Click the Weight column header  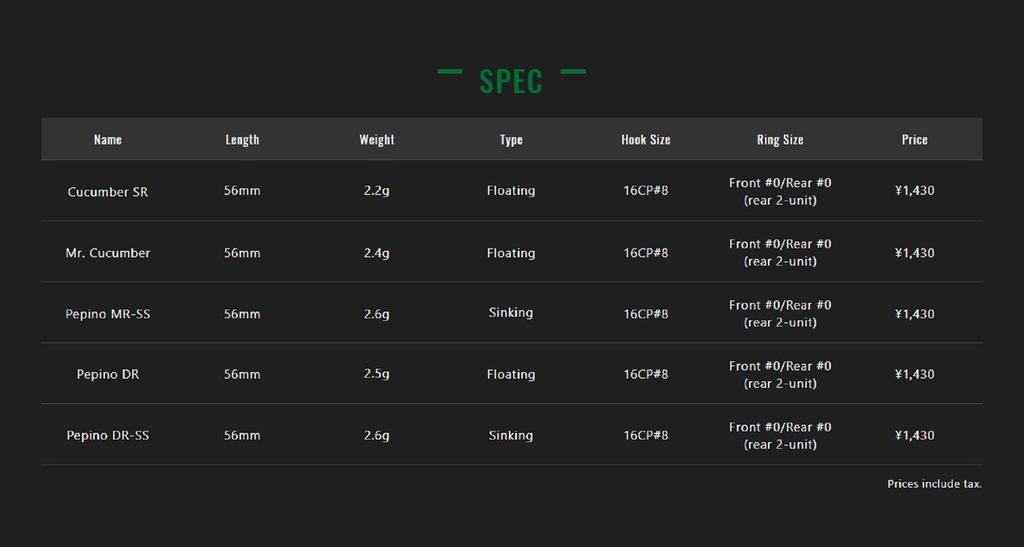(377, 140)
